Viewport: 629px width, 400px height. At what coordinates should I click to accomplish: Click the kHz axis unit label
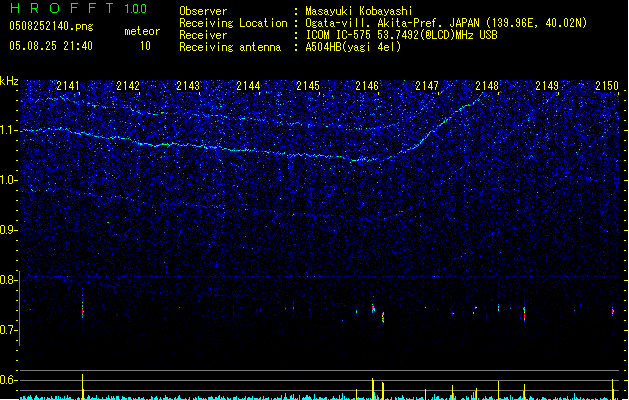(x=10, y=81)
